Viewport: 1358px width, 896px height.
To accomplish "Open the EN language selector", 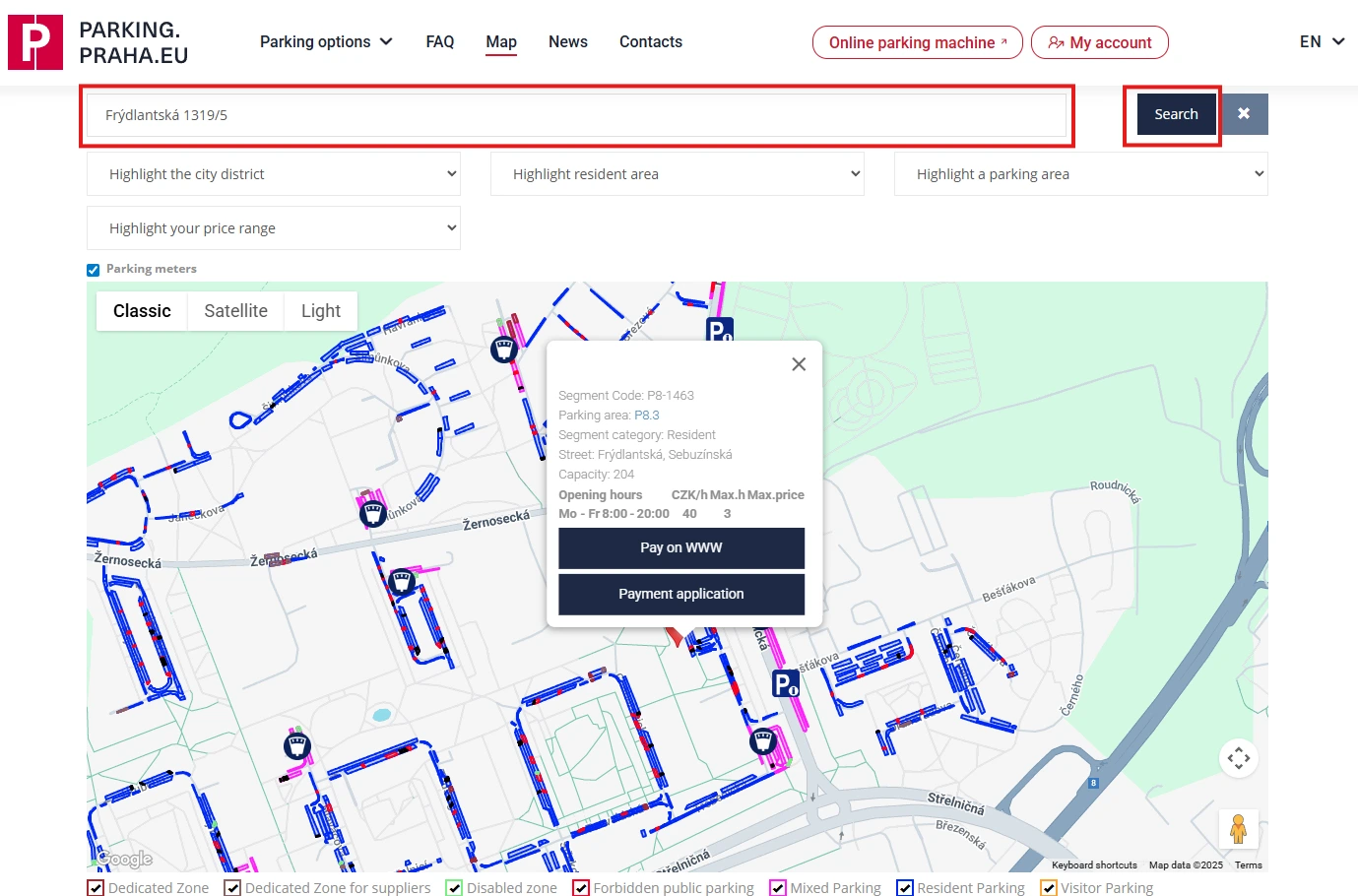I will tap(1322, 41).
